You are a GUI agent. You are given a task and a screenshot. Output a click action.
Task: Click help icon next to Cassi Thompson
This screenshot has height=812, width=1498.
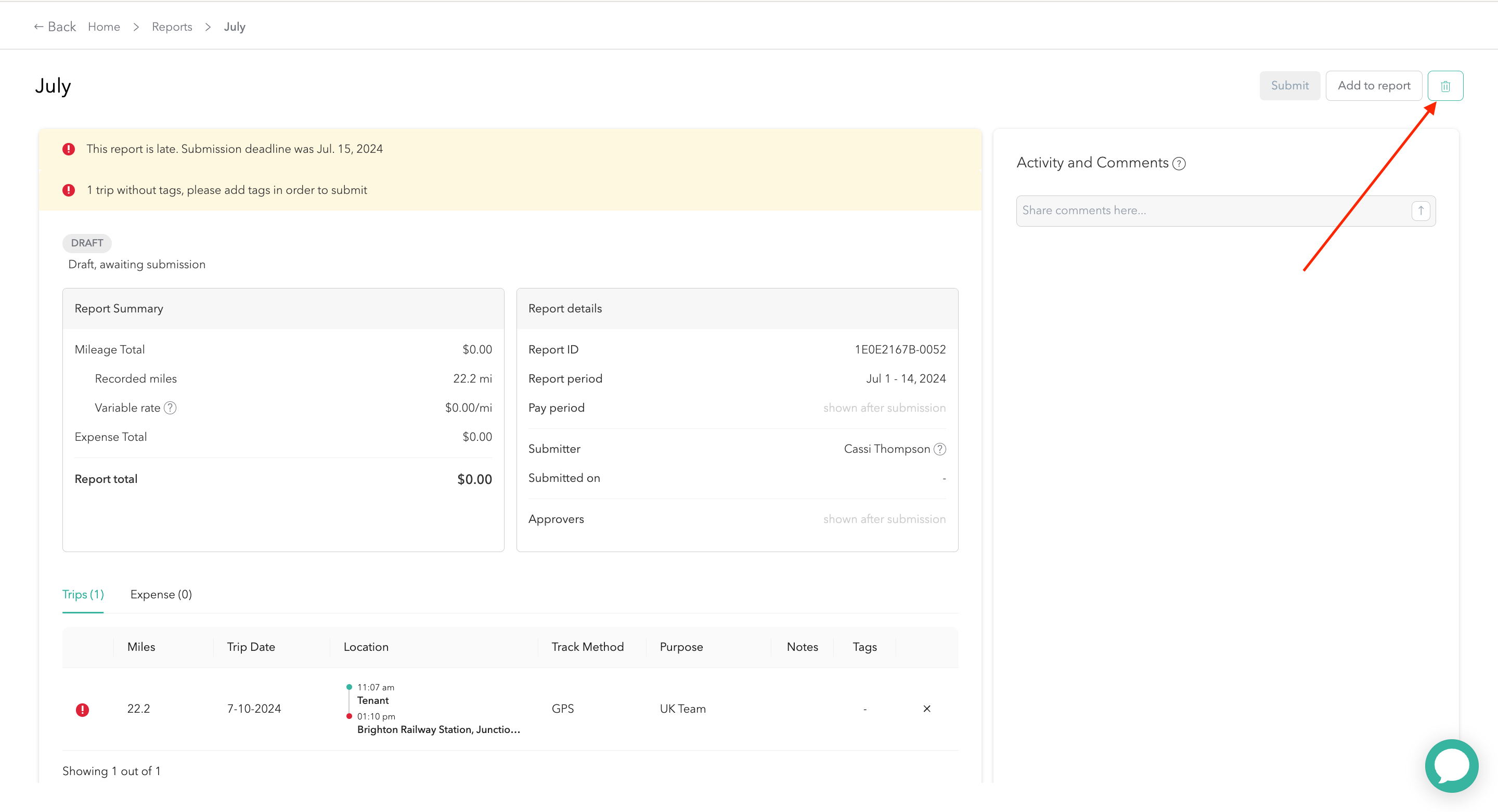point(940,449)
